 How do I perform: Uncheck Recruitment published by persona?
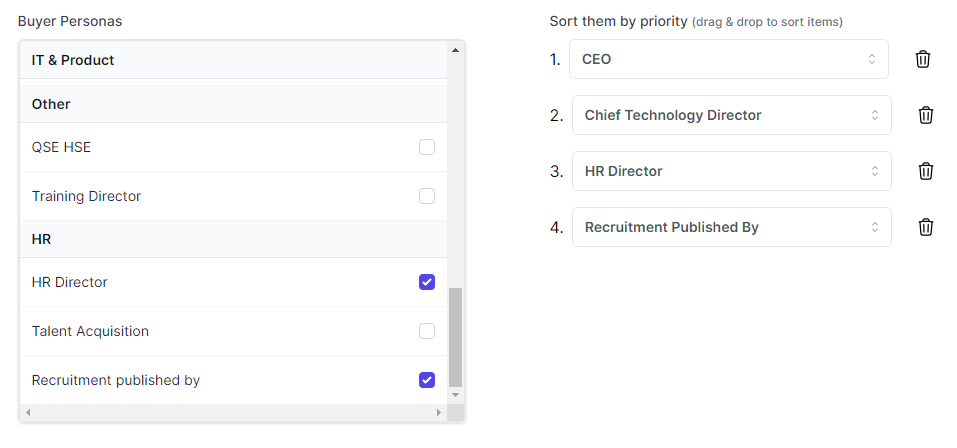click(x=427, y=380)
